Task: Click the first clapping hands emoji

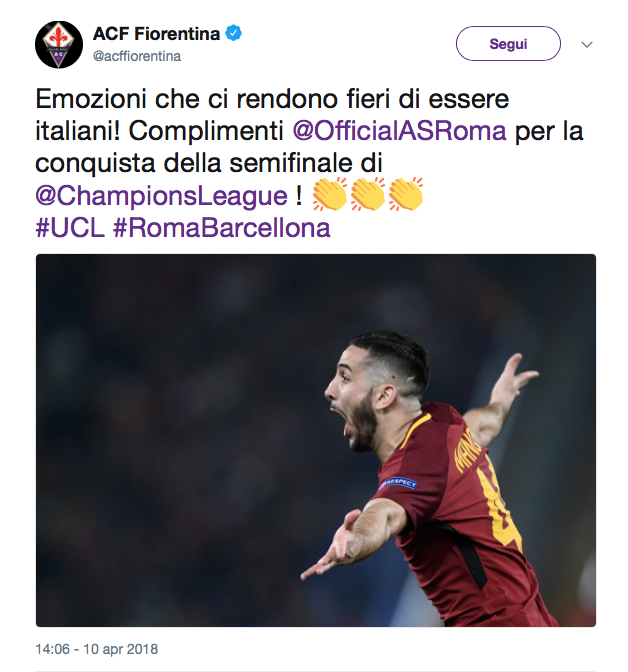Action: (329, 194)
